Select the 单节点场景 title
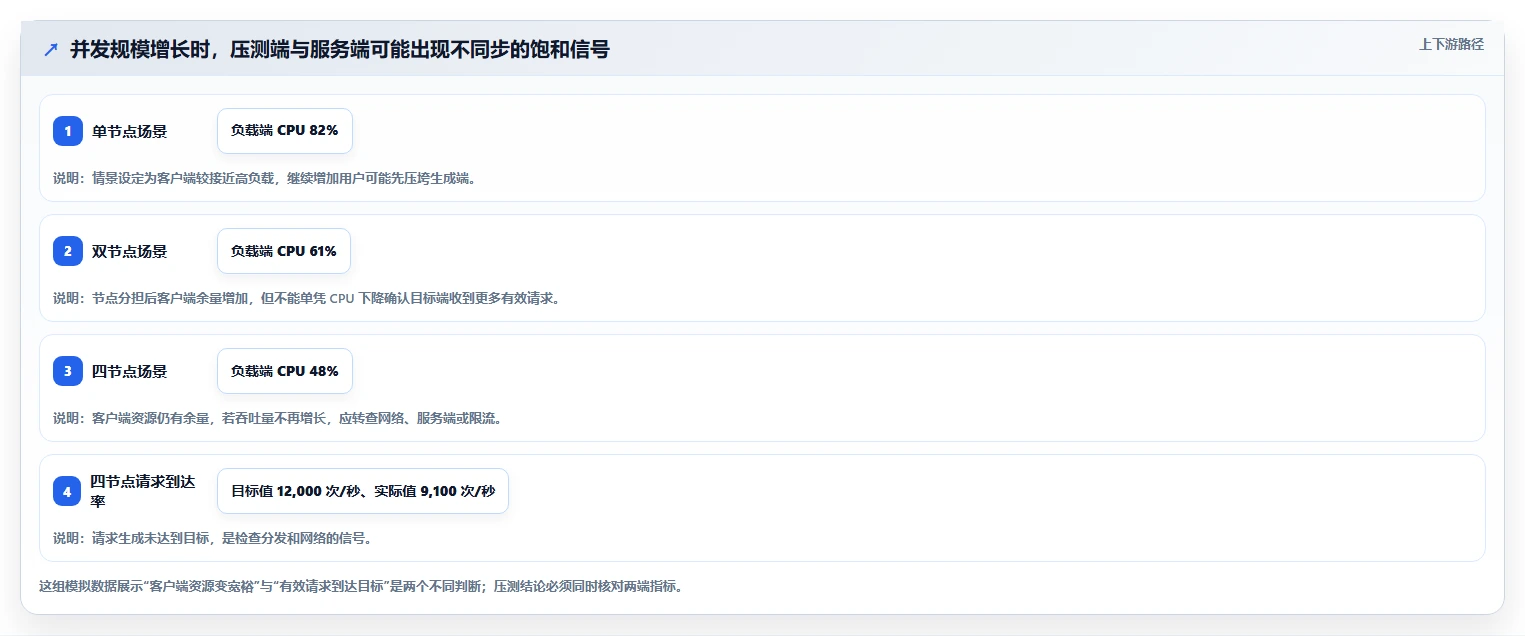 tap(130, 131)
